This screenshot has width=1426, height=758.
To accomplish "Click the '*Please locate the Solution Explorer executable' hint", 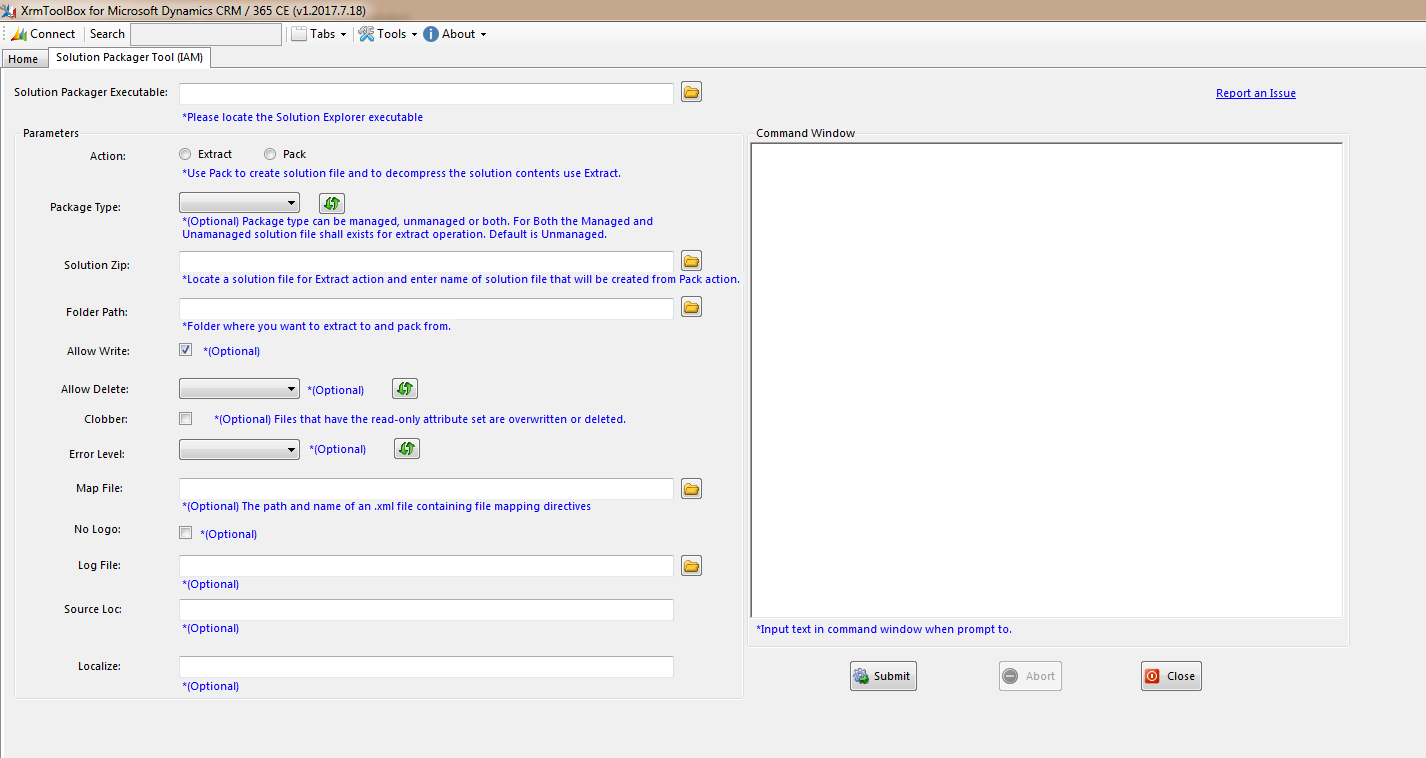I will tap(302, 117).
